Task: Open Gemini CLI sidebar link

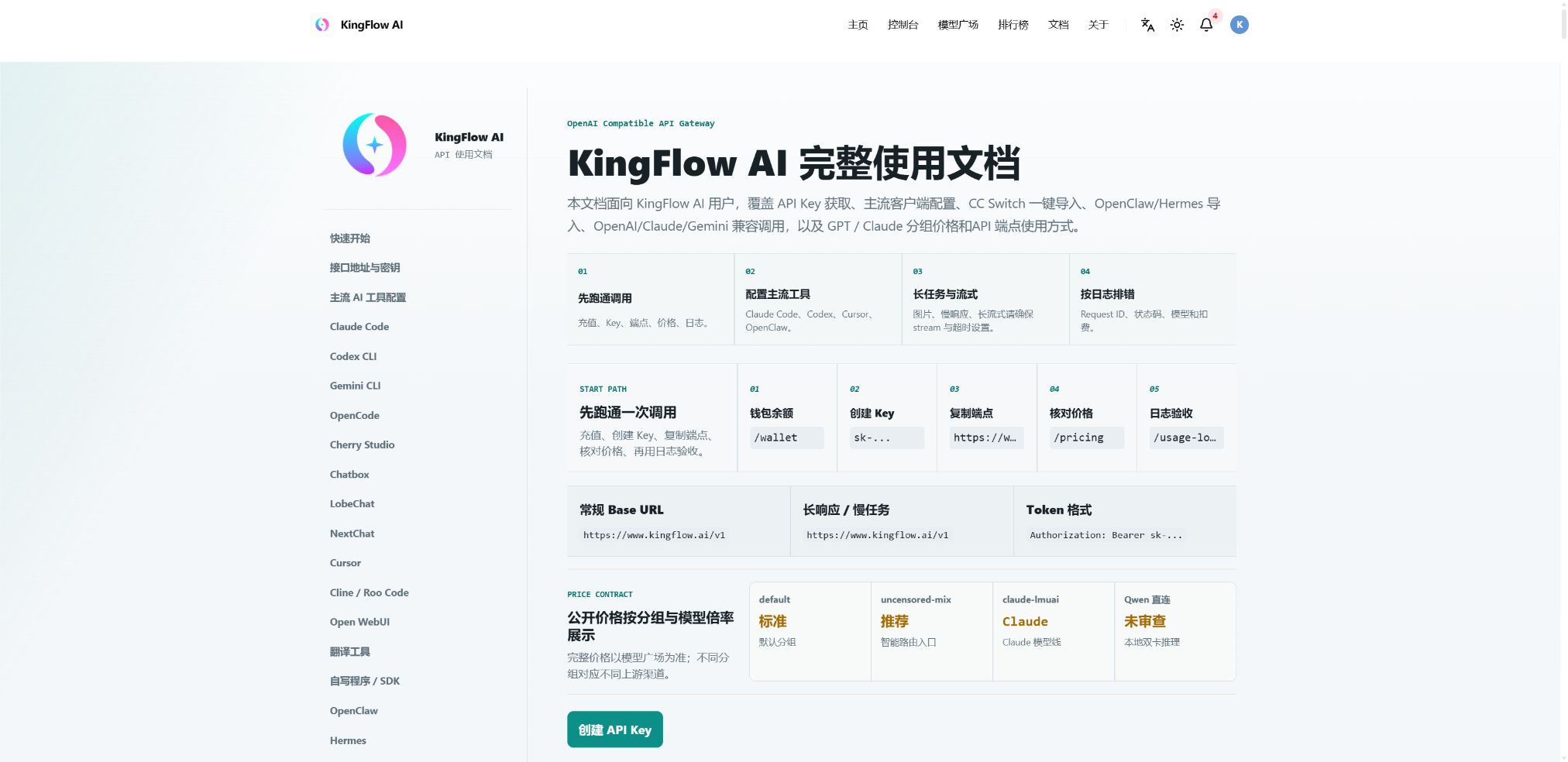Action: [356, 386]
